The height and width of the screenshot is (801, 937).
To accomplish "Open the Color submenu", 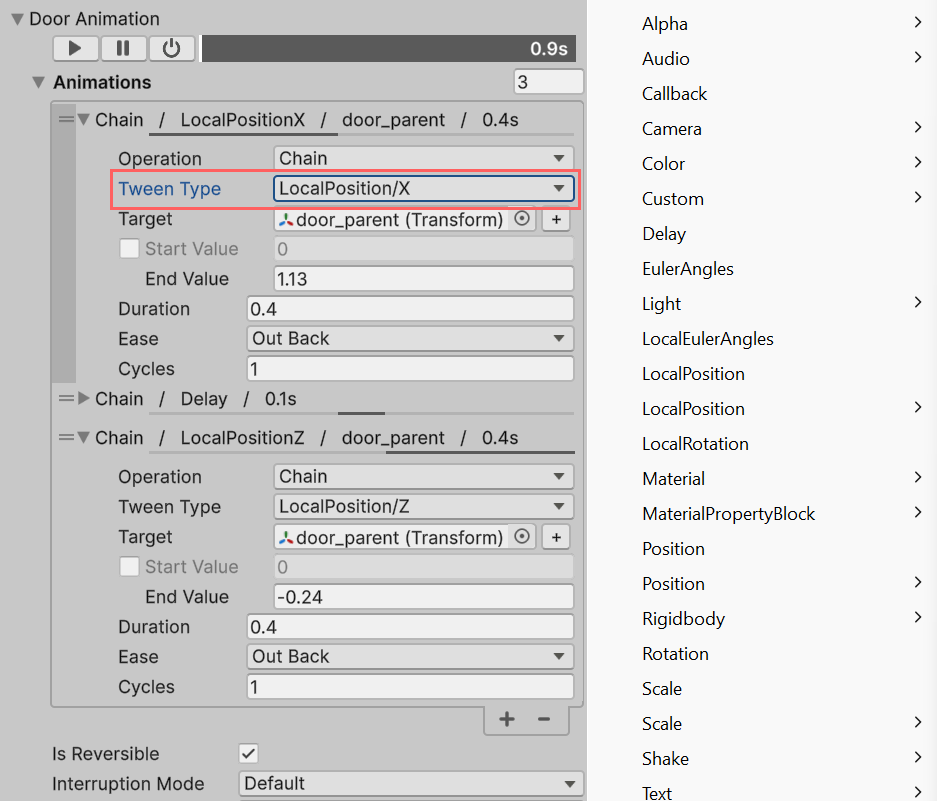I will pos(782,164).
